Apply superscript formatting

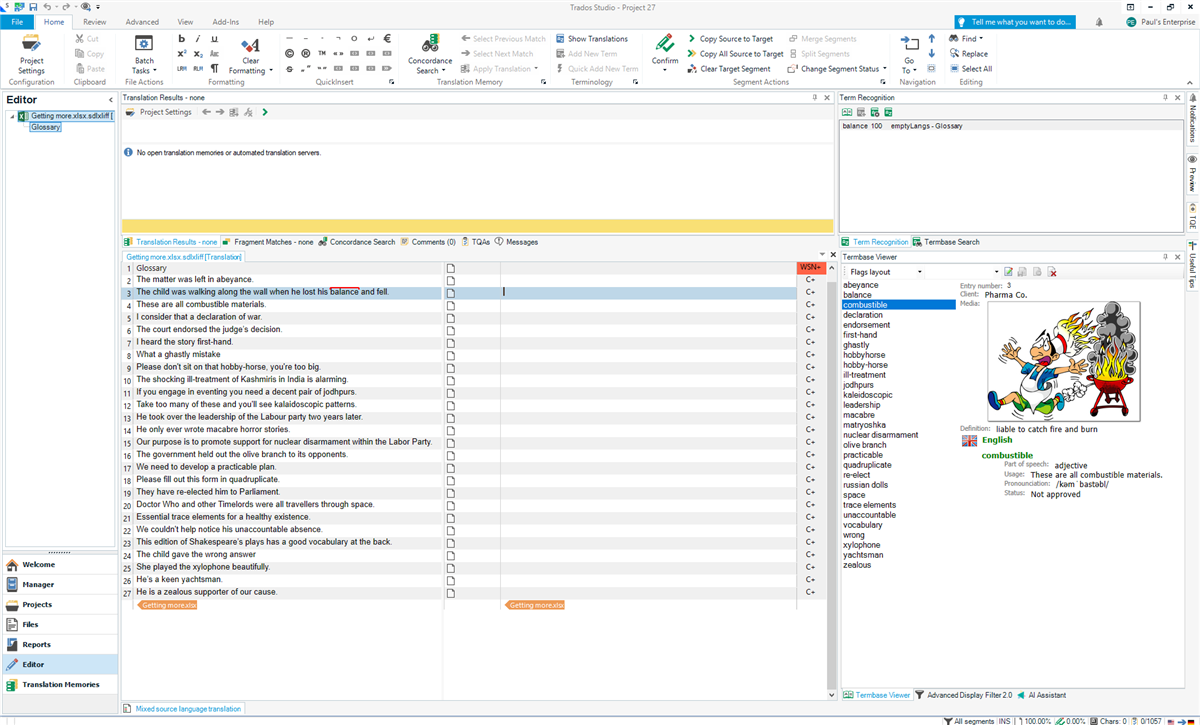182,54
